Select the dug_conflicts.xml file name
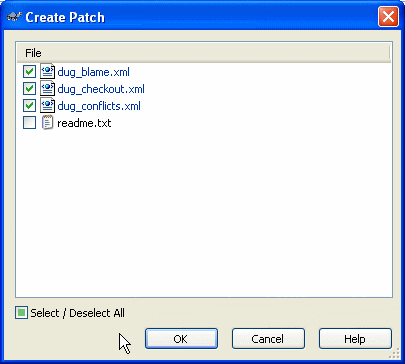Screen dimensions: 405x364 99,106
